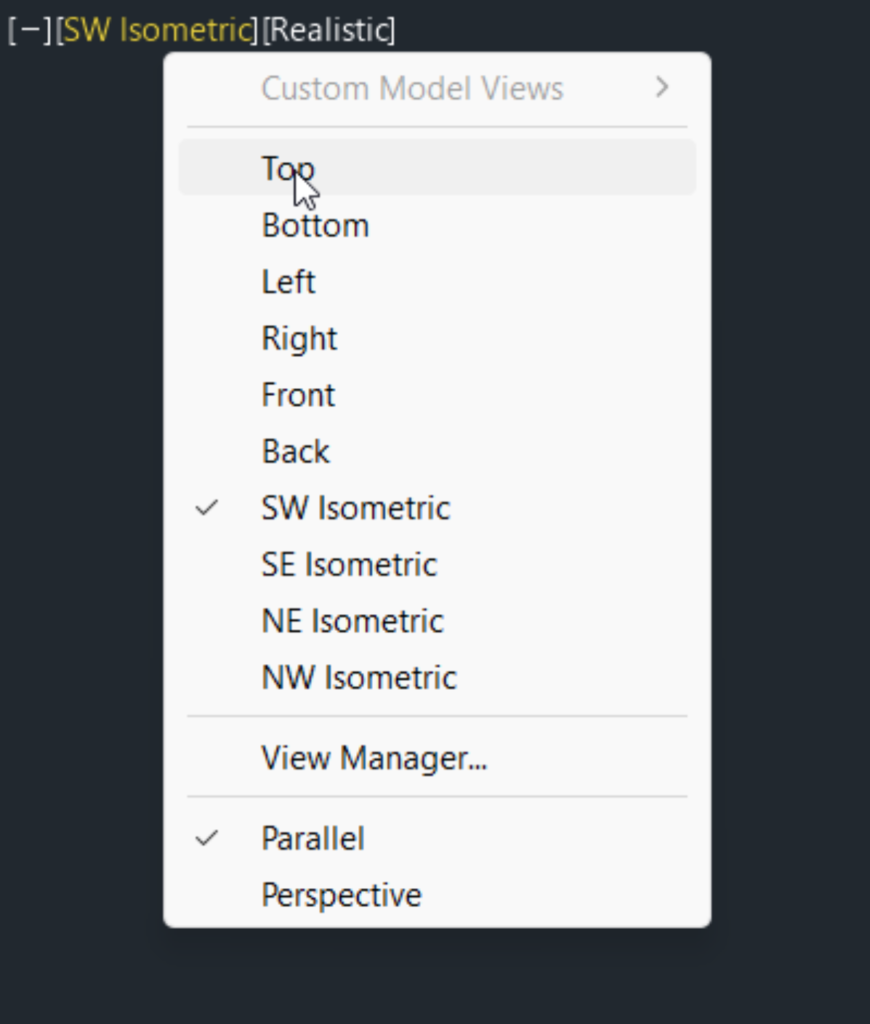Switch to SE Isometric view
This screenshot has height=1024, width=870.
click(x=349, y=565)
